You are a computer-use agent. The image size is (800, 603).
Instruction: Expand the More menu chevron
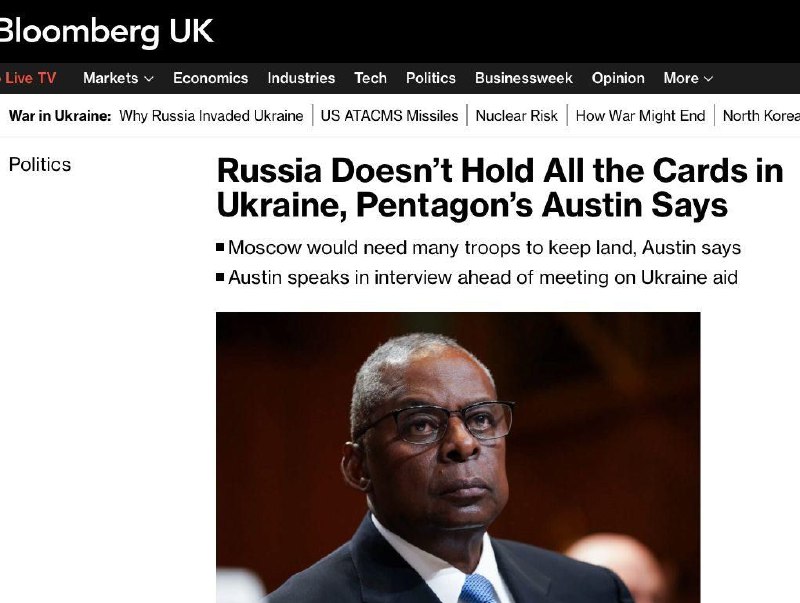708,79
